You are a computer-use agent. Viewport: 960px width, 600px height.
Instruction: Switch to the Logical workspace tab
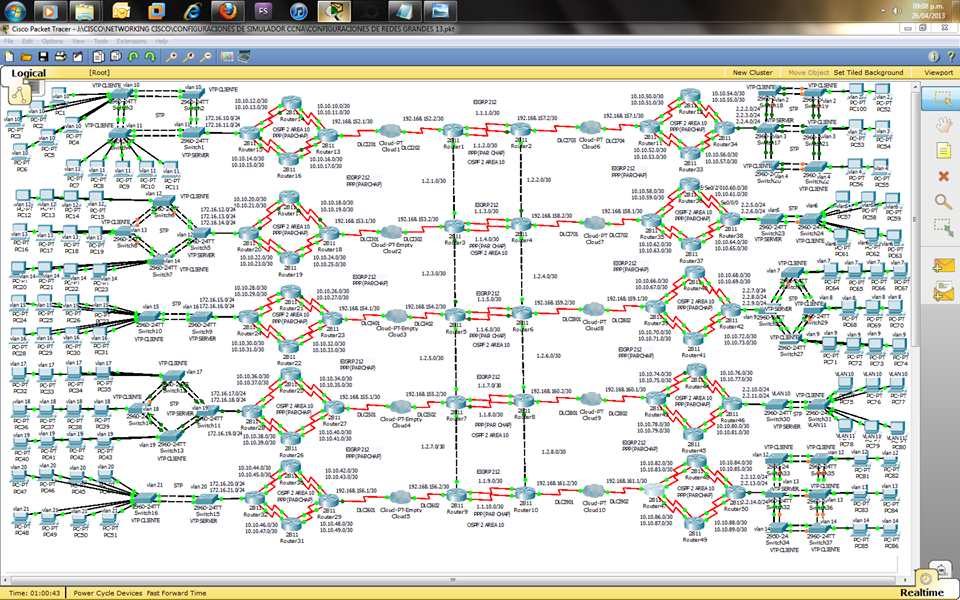tap(30, 73)
